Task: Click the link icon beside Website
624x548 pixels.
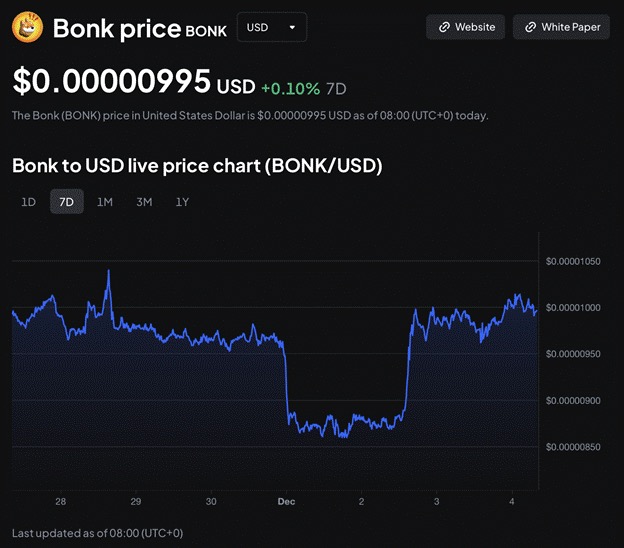Action: (444, 27)
